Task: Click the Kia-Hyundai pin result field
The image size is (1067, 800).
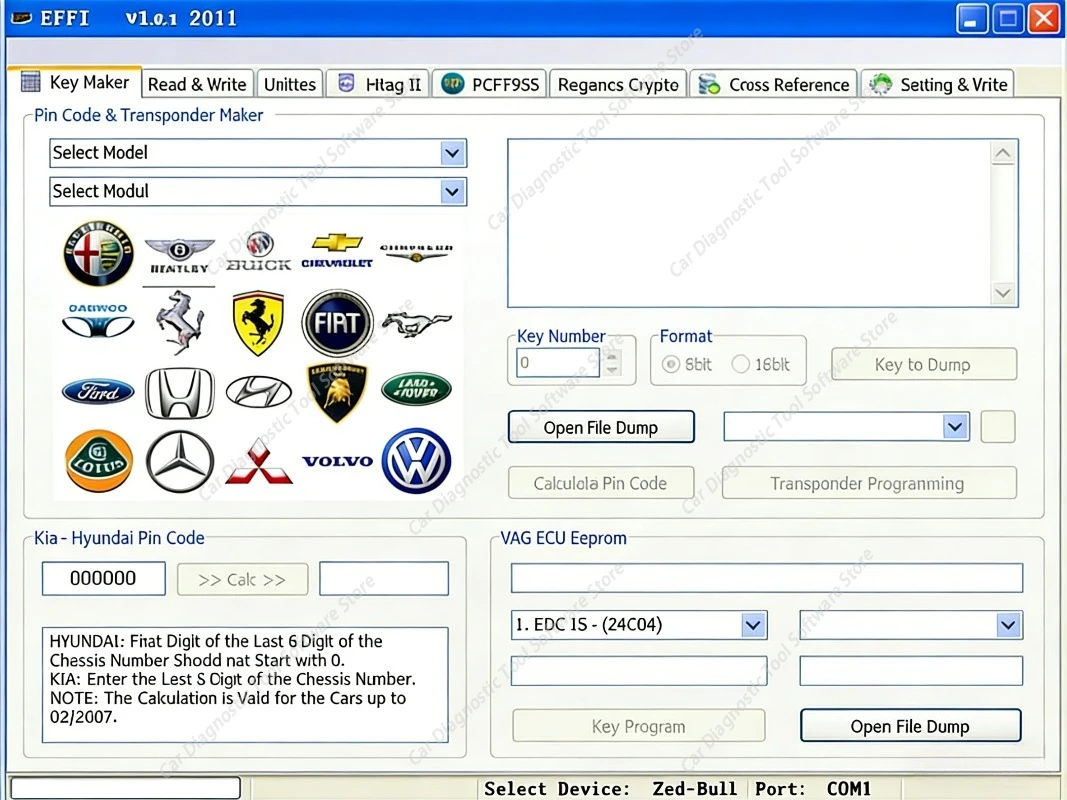Action: click(384, 578)
